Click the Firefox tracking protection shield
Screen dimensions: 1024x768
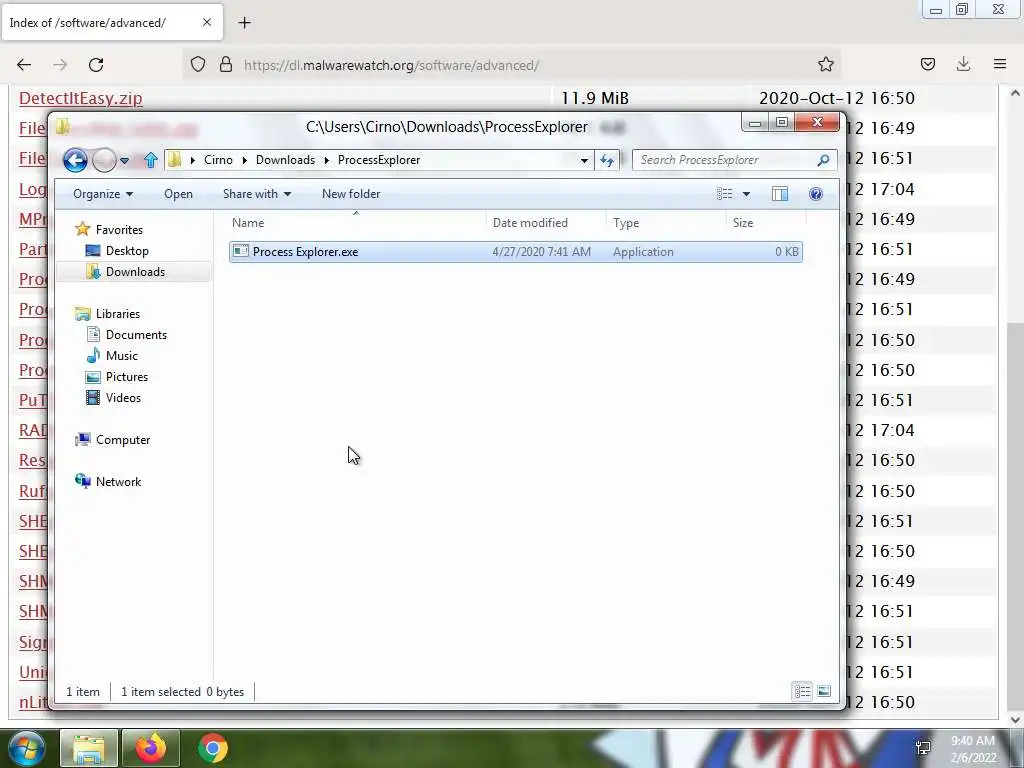click(198, 65)
